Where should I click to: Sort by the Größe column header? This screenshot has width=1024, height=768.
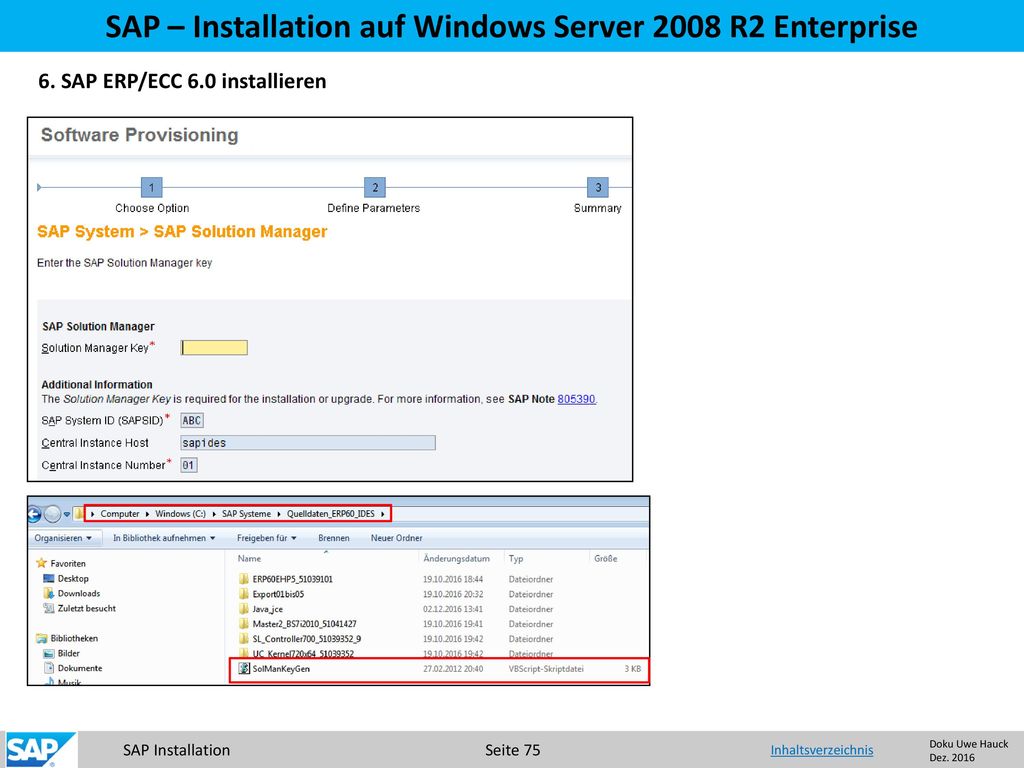(605, 558)
